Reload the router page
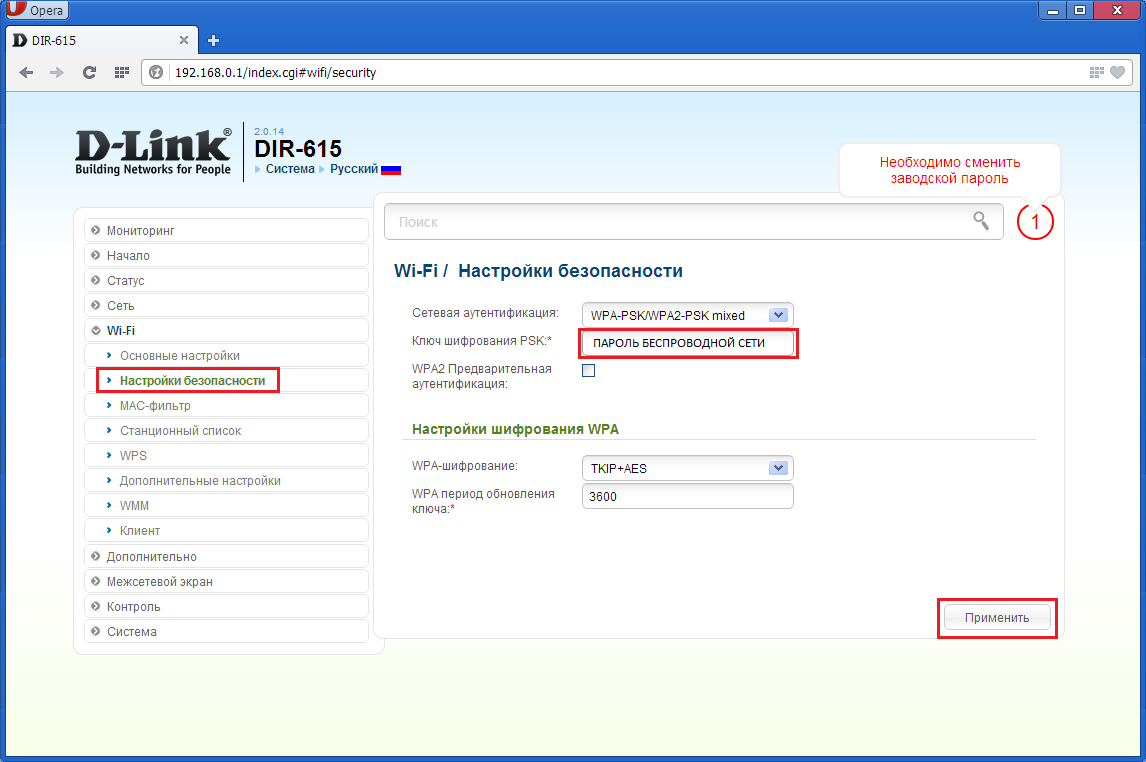The height and width of the screenshot is (762, 1146). pos(89,72)
